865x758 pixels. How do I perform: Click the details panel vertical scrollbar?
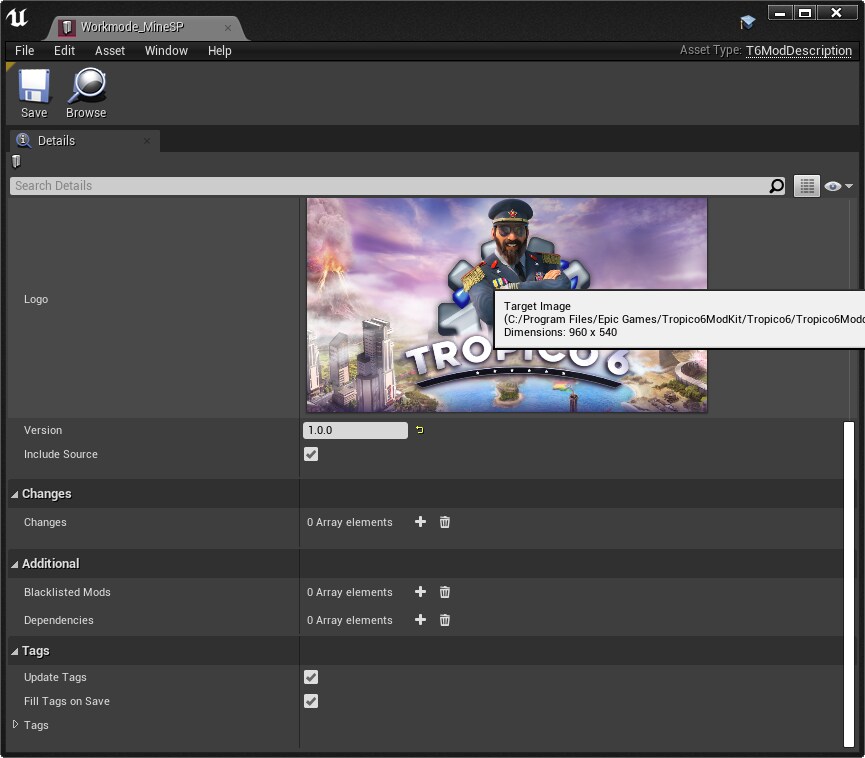[x=849, y=584]
